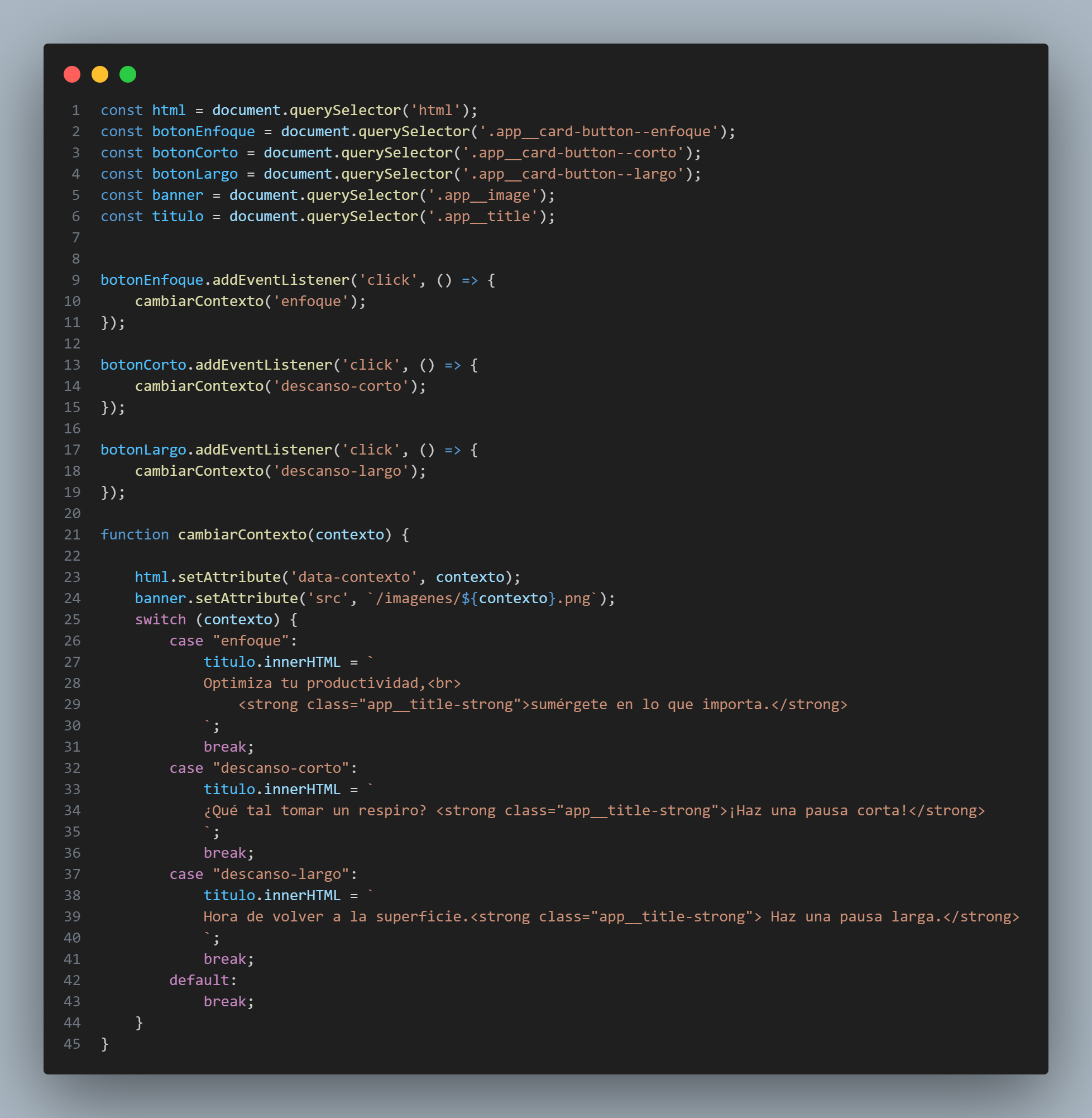Click the 'default:' label on line 42

pyautogui.click(x=204, y=980)
